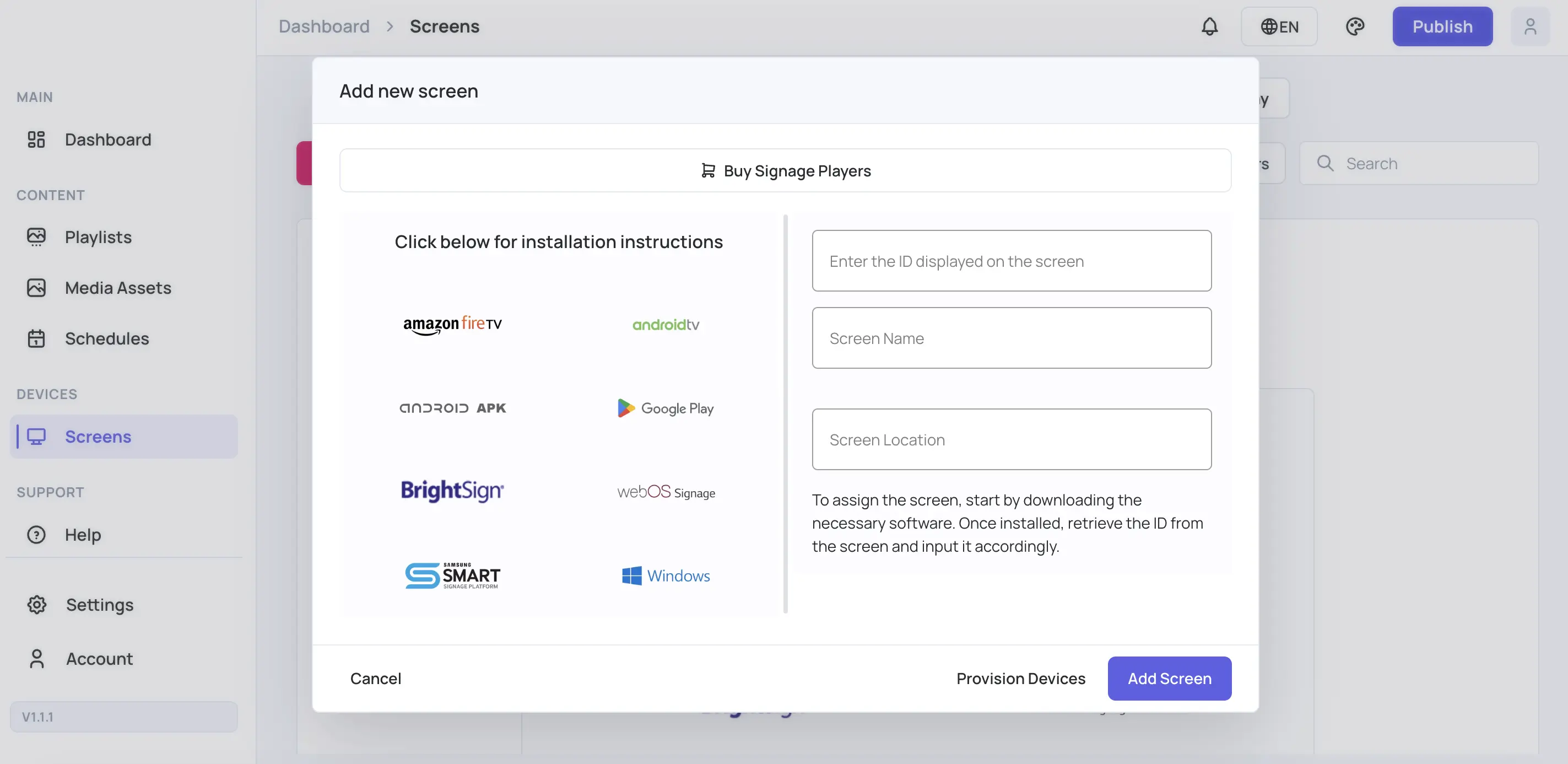Open Playlists in the sidebar
This screenshot has height=764, width=1568.
pyautogui.click(x=123, y=237)
